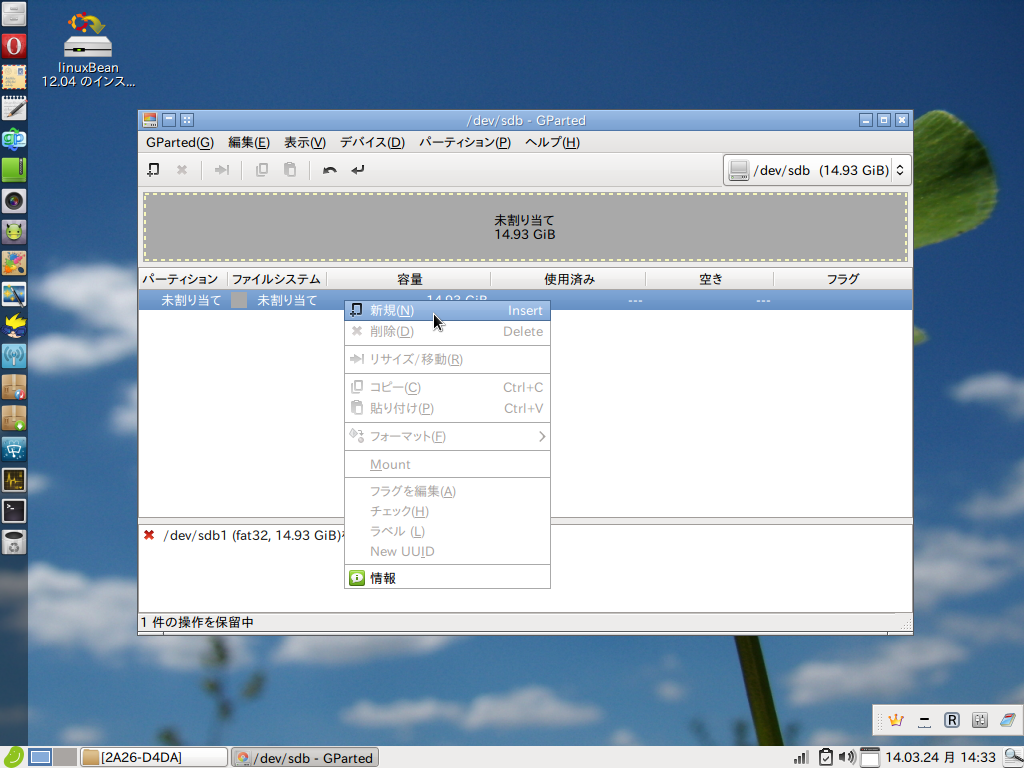
Task: Click the フラグを編集(A) context menu entry
Action: (447, 491)
